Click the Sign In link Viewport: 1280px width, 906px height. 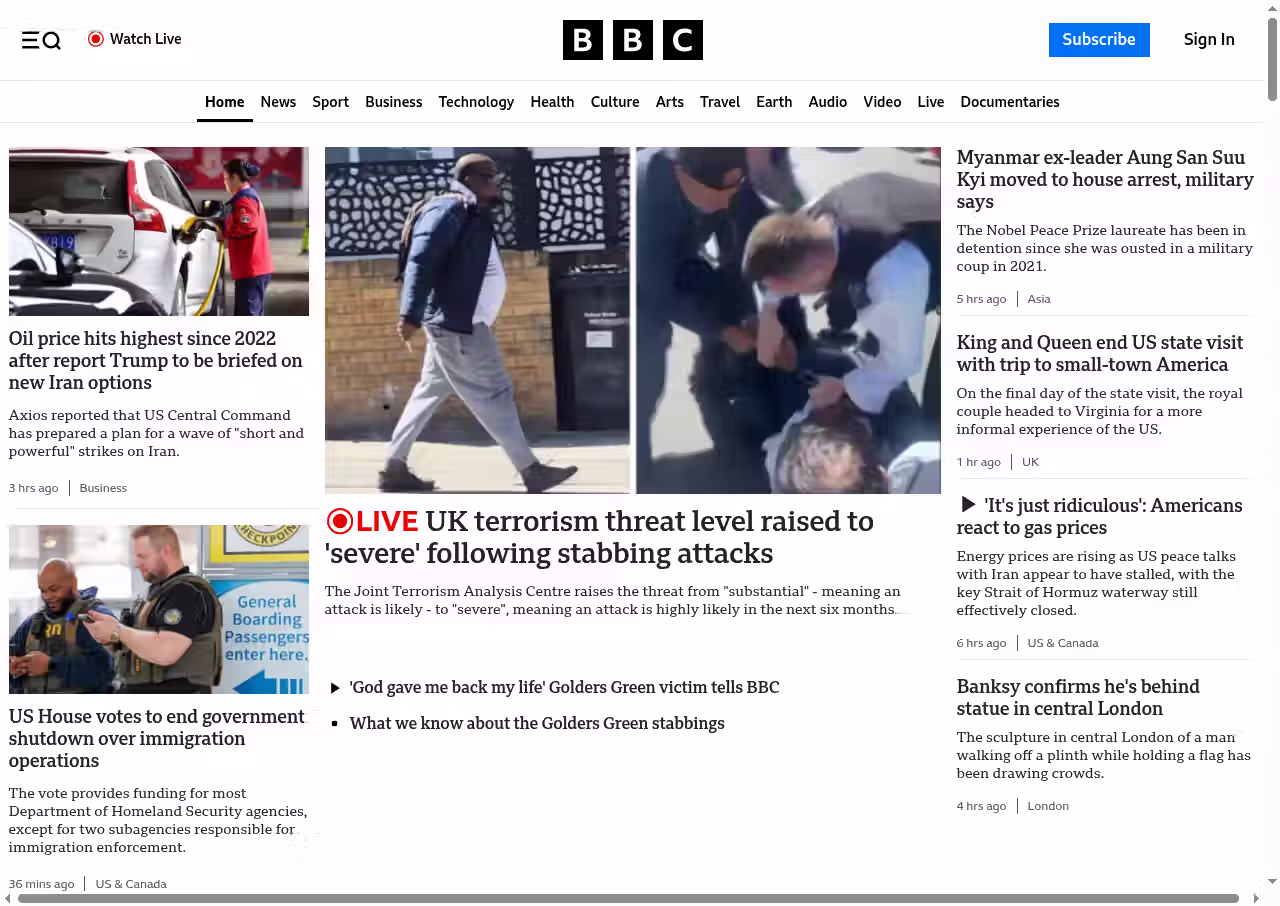[1208, 40]
